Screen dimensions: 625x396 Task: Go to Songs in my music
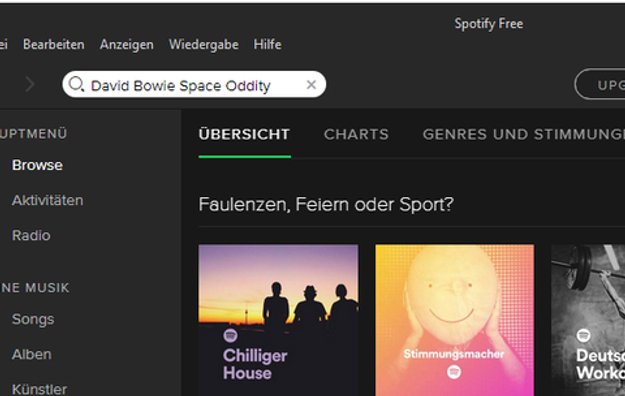[x=33, y=319]
